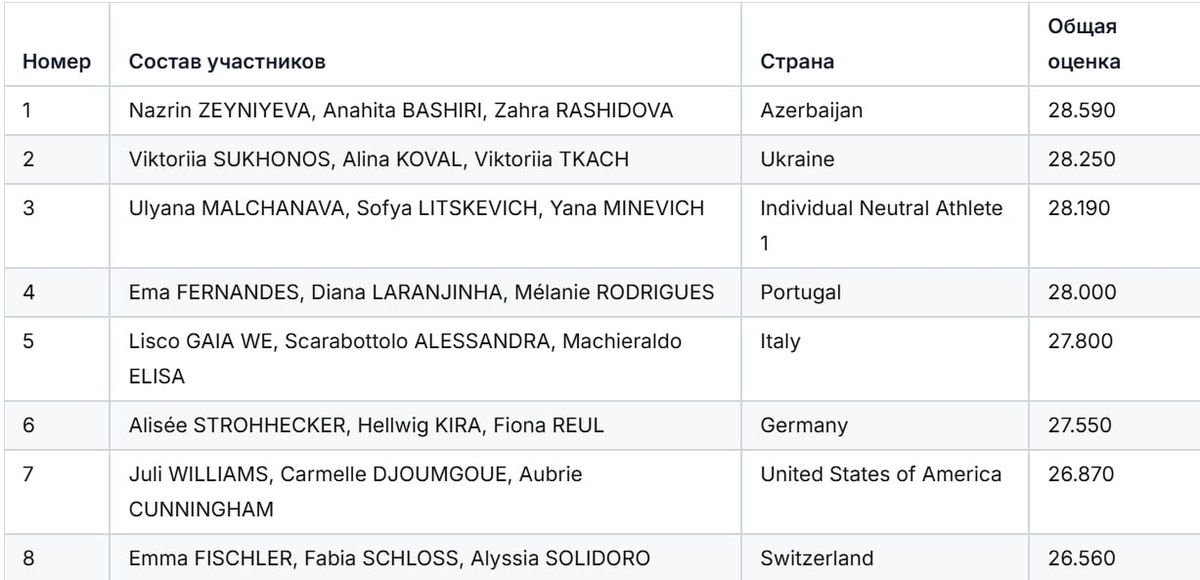
Task: Click the Номер column header
Action: 57,62
